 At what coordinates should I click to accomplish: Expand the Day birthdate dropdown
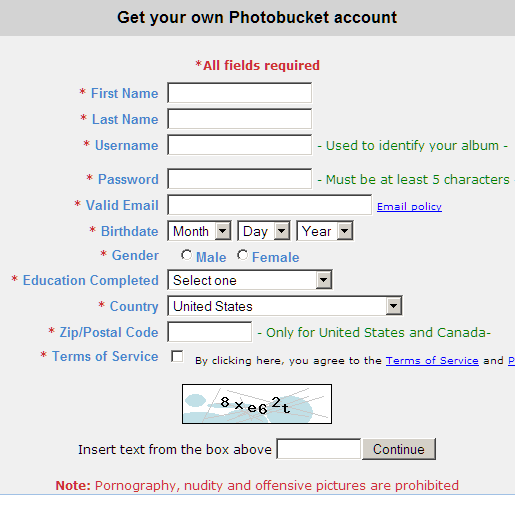pos(264,231)
